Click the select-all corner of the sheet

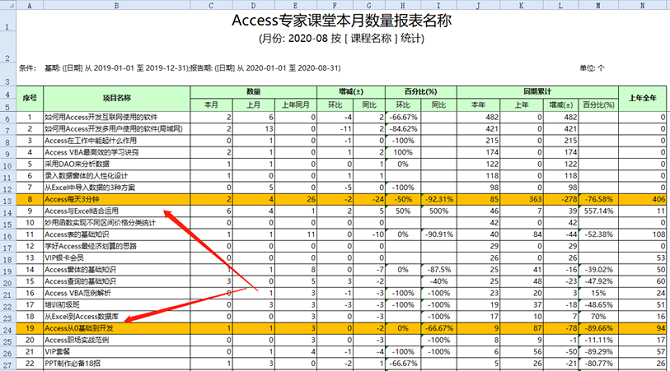tap(8, 5)
